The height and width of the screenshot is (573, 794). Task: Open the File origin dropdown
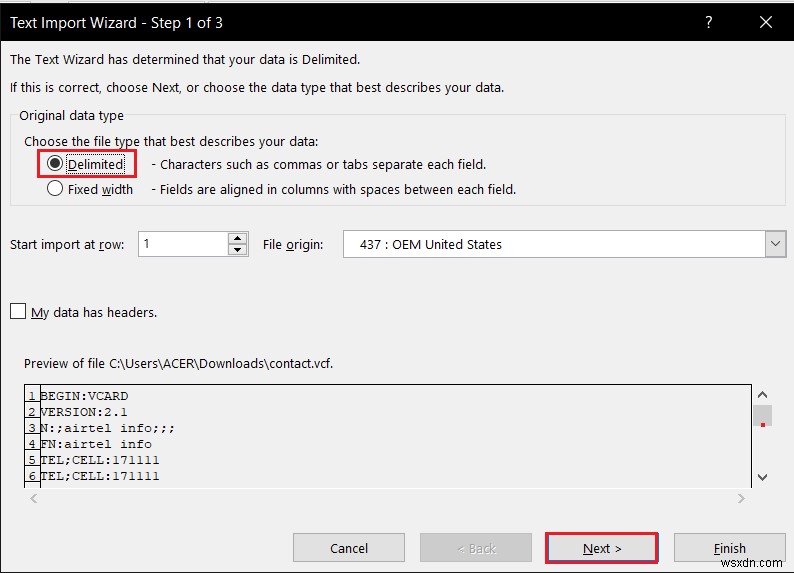[775, 244]
